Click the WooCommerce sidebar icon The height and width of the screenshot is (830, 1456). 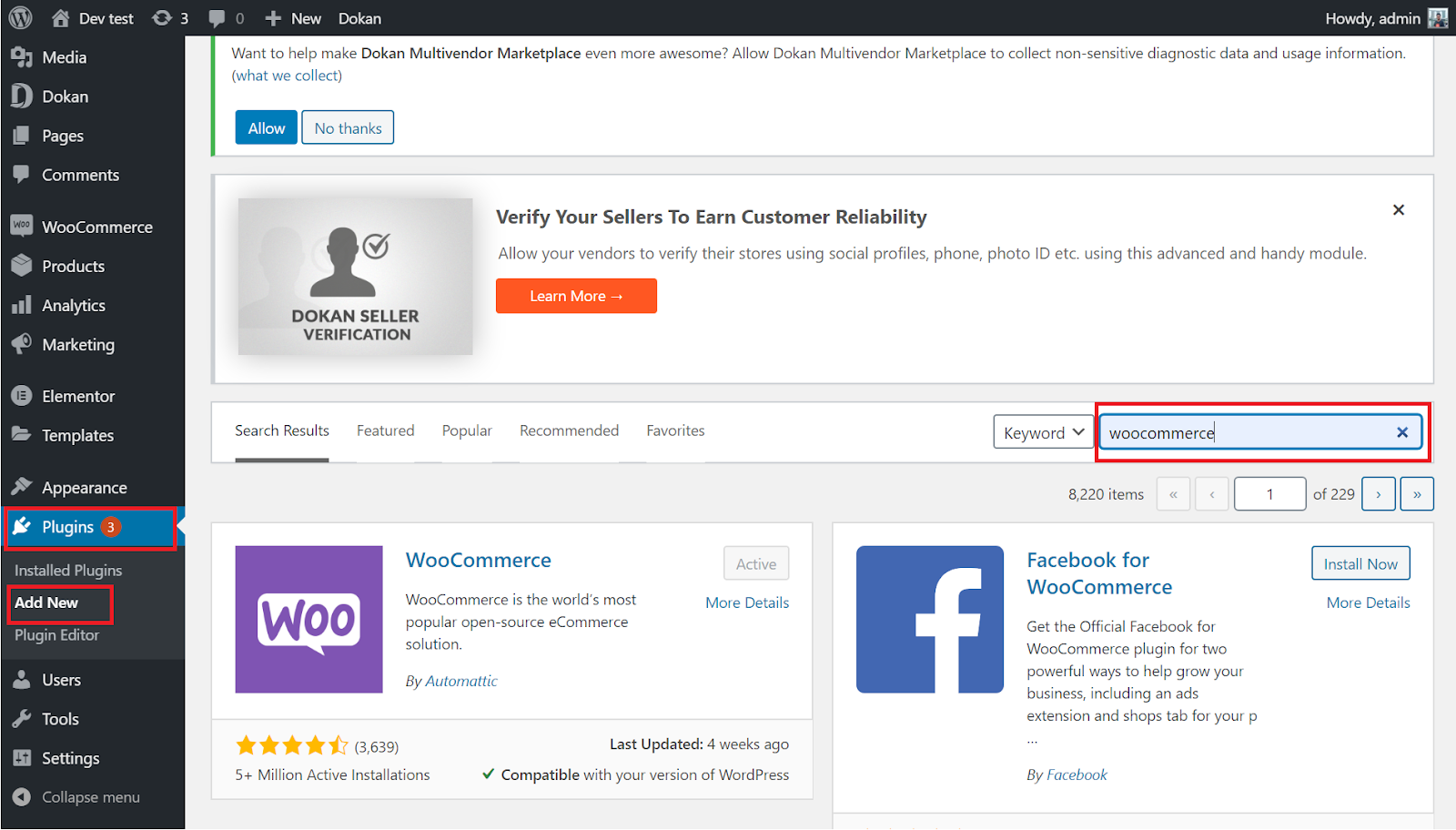(x=22, y=227)
